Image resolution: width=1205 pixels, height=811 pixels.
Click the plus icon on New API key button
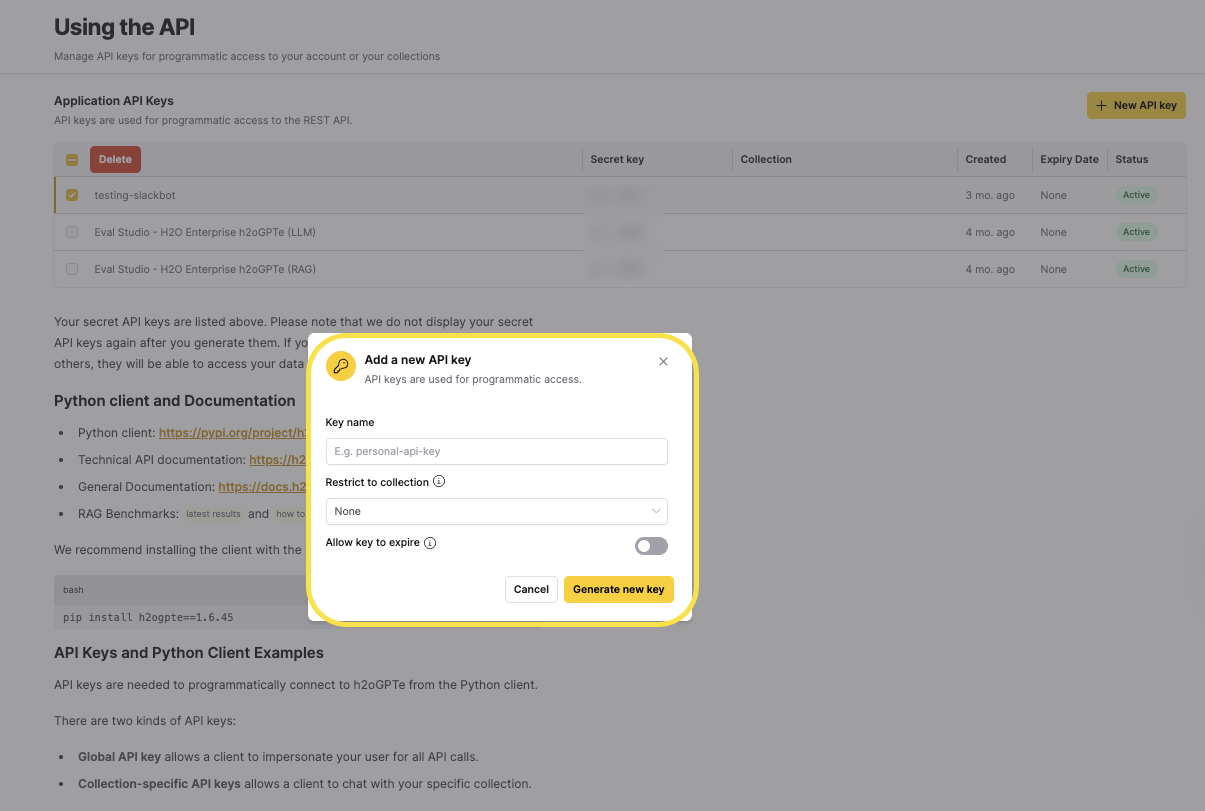pos(1103,104)
